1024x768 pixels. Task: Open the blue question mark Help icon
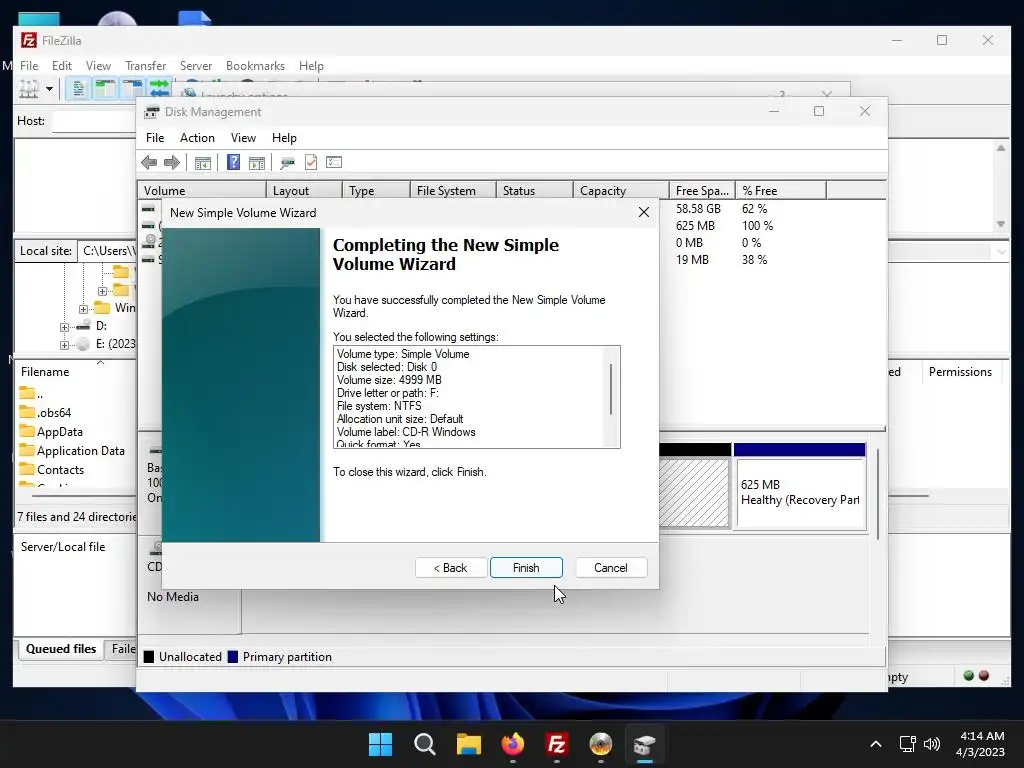point(233,162)
